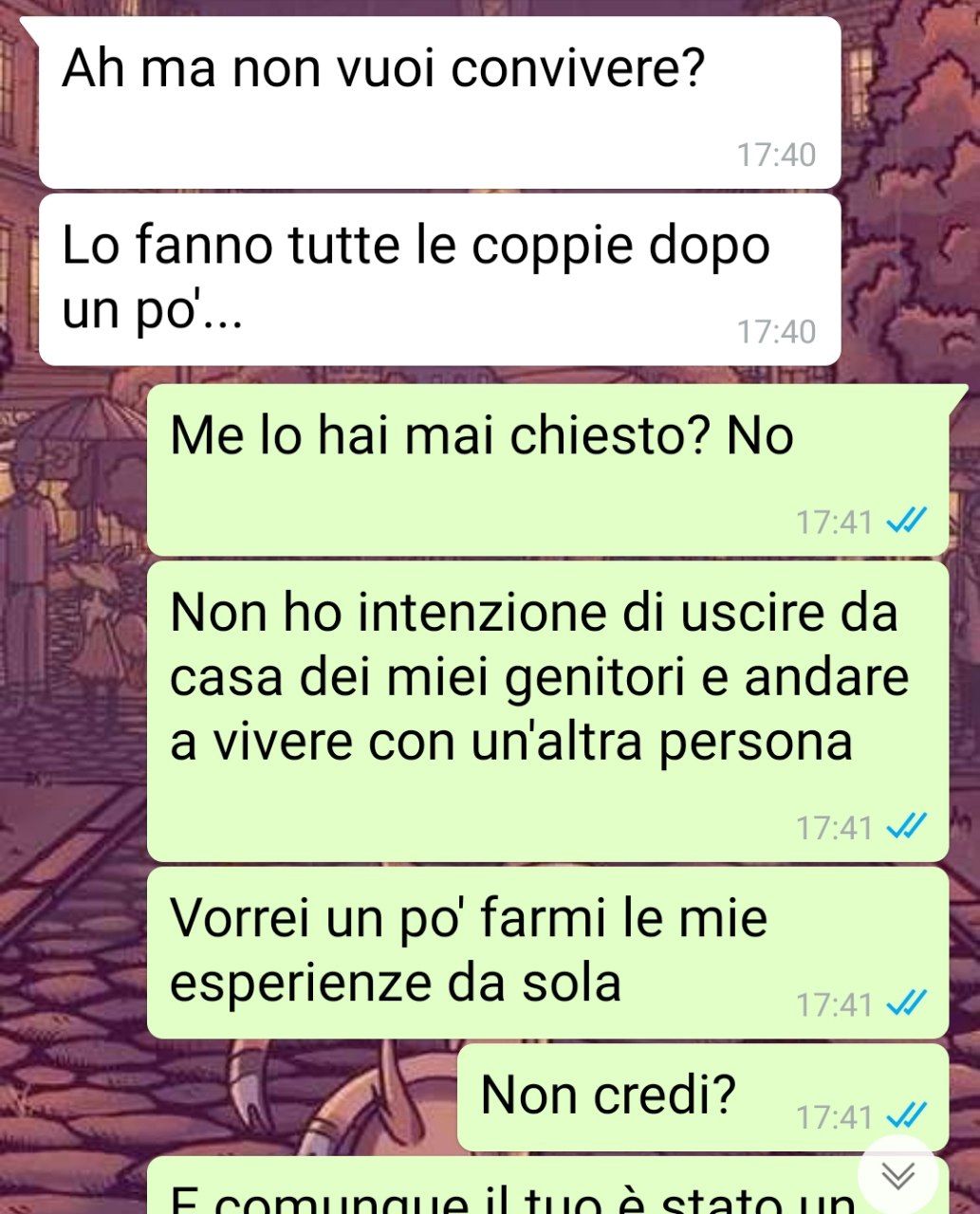Tap the 17:41 timestamp on 'Me lo hai mai chiesto'

tap(834, 522)
